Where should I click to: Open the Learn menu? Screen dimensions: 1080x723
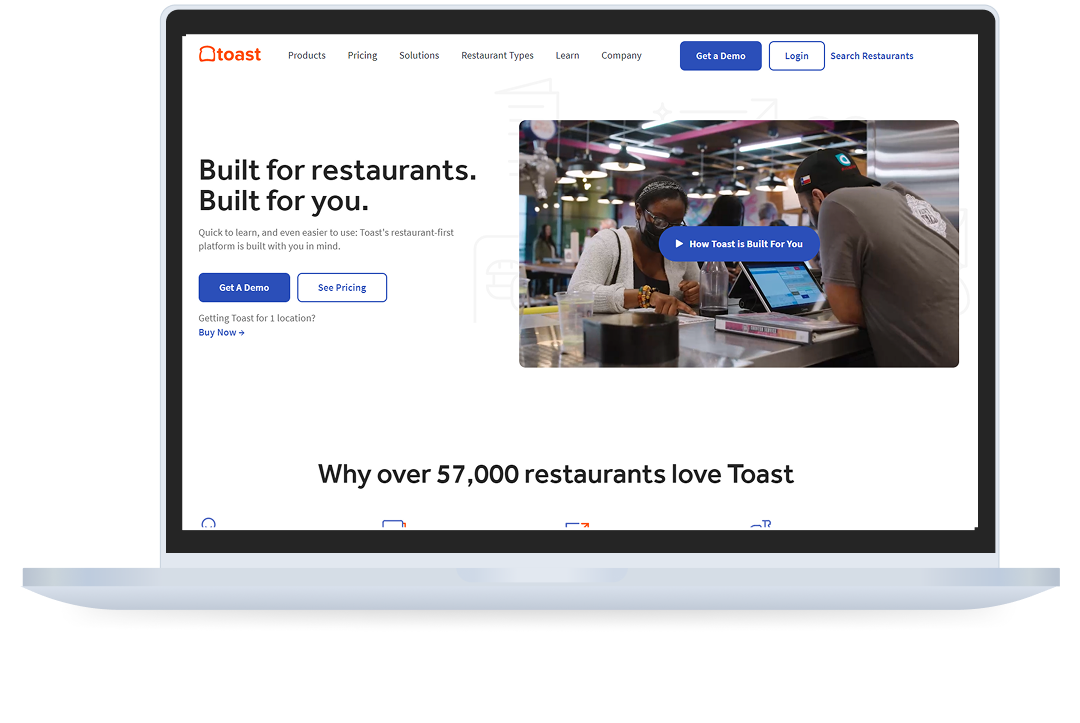point(568,56)
